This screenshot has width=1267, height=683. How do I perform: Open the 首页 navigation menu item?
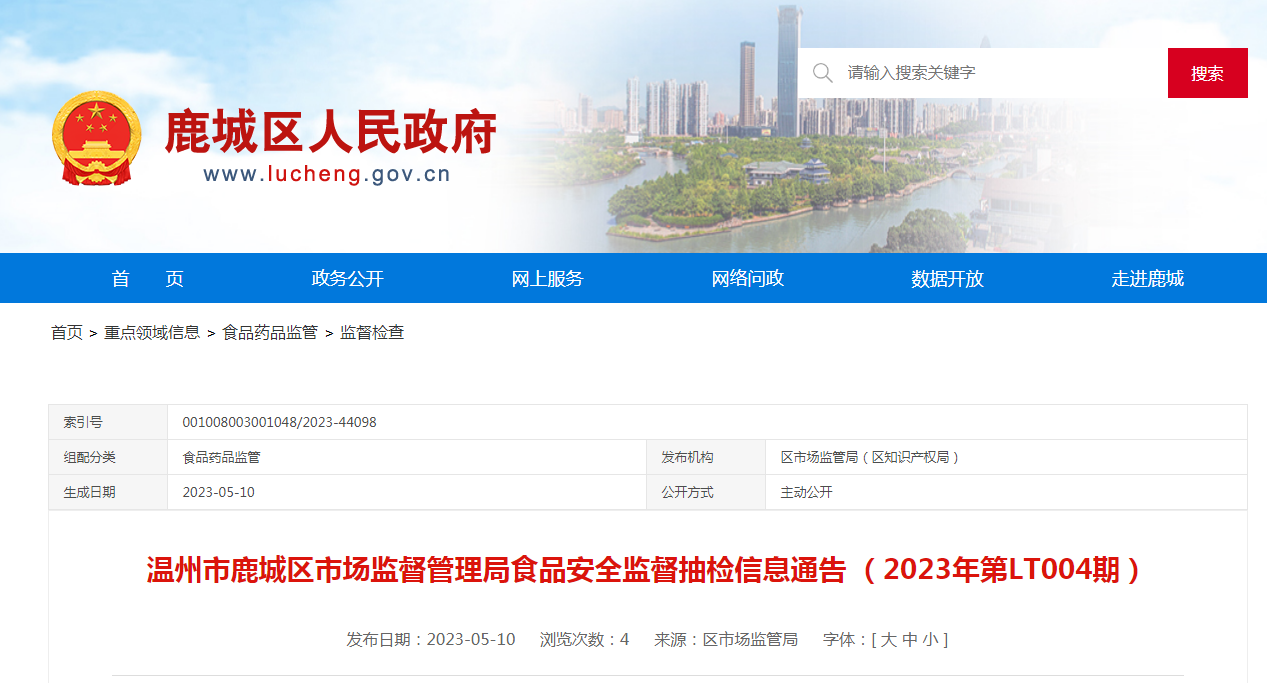147,279
